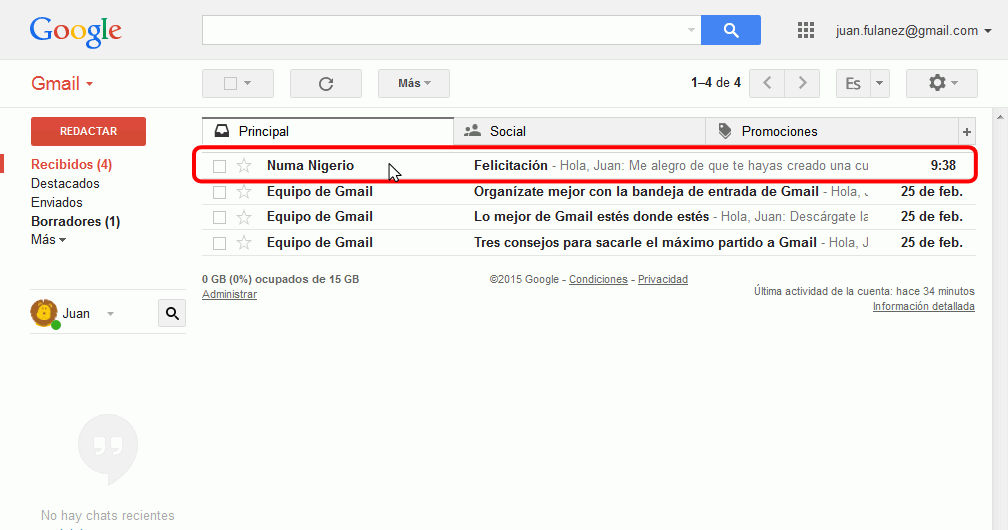This screenshot has height=530, width=1008.
Task: Click the scrollbar up arrow
Action: pyautogui.click(x=1000, y=118)
